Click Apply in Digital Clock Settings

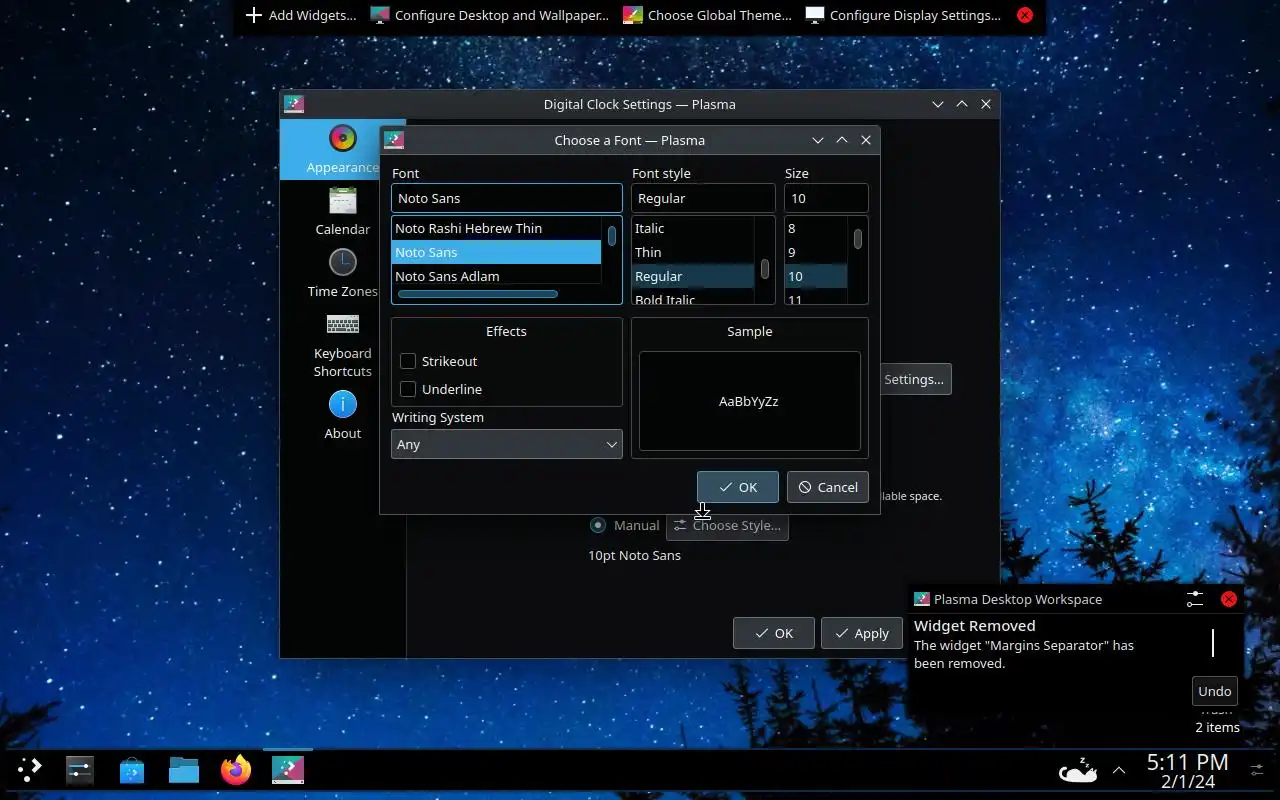pos(862,633)
